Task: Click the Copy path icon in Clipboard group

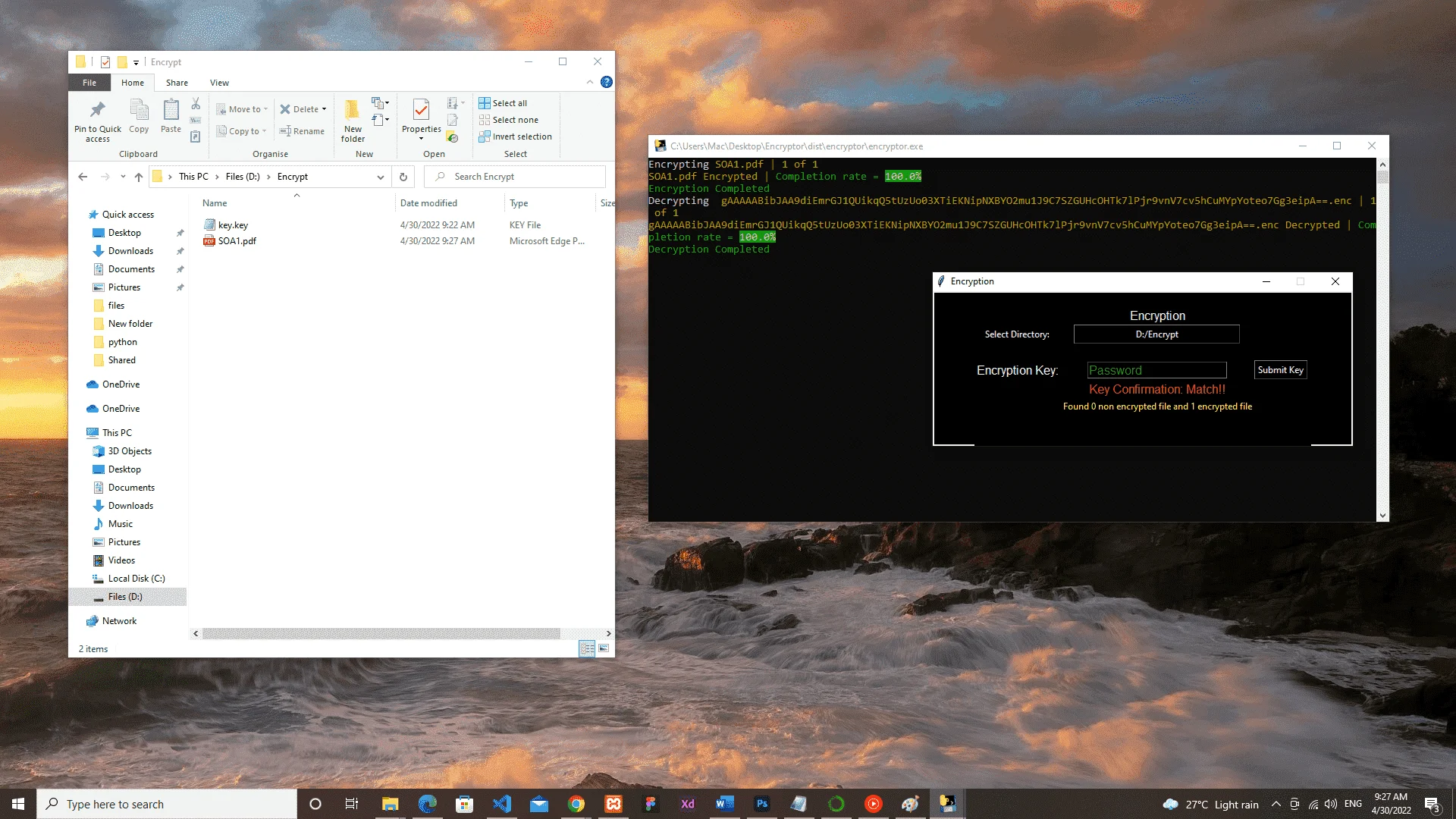Action: pos(196,120)
